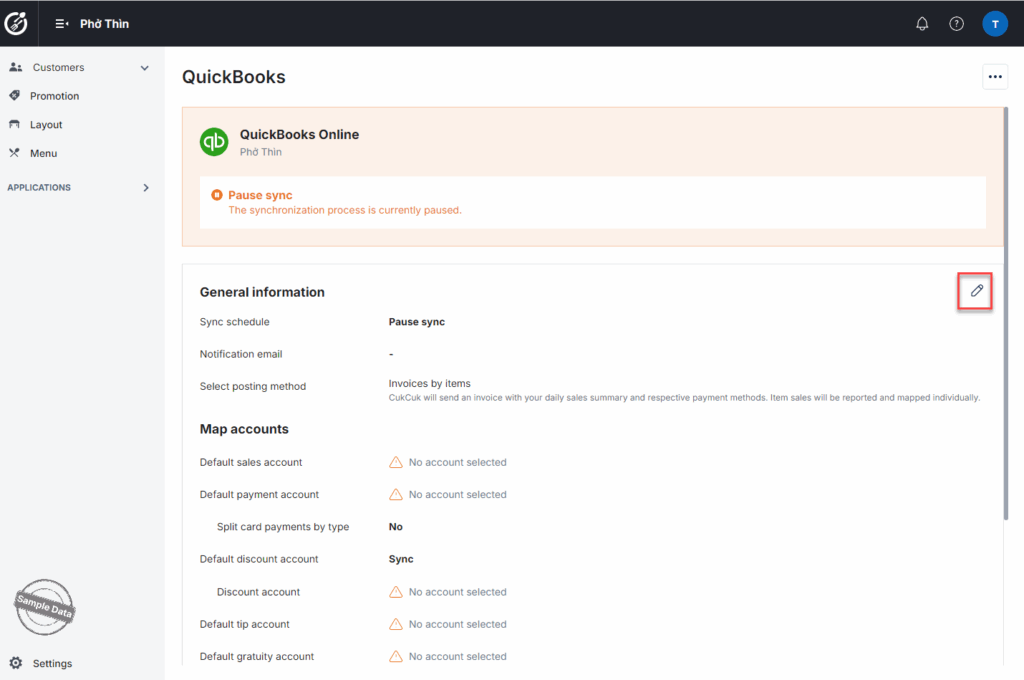Viewport: 1024px width, 680px height.
Task: Click the Settings gear icon
Action: (x=16, y=663)
